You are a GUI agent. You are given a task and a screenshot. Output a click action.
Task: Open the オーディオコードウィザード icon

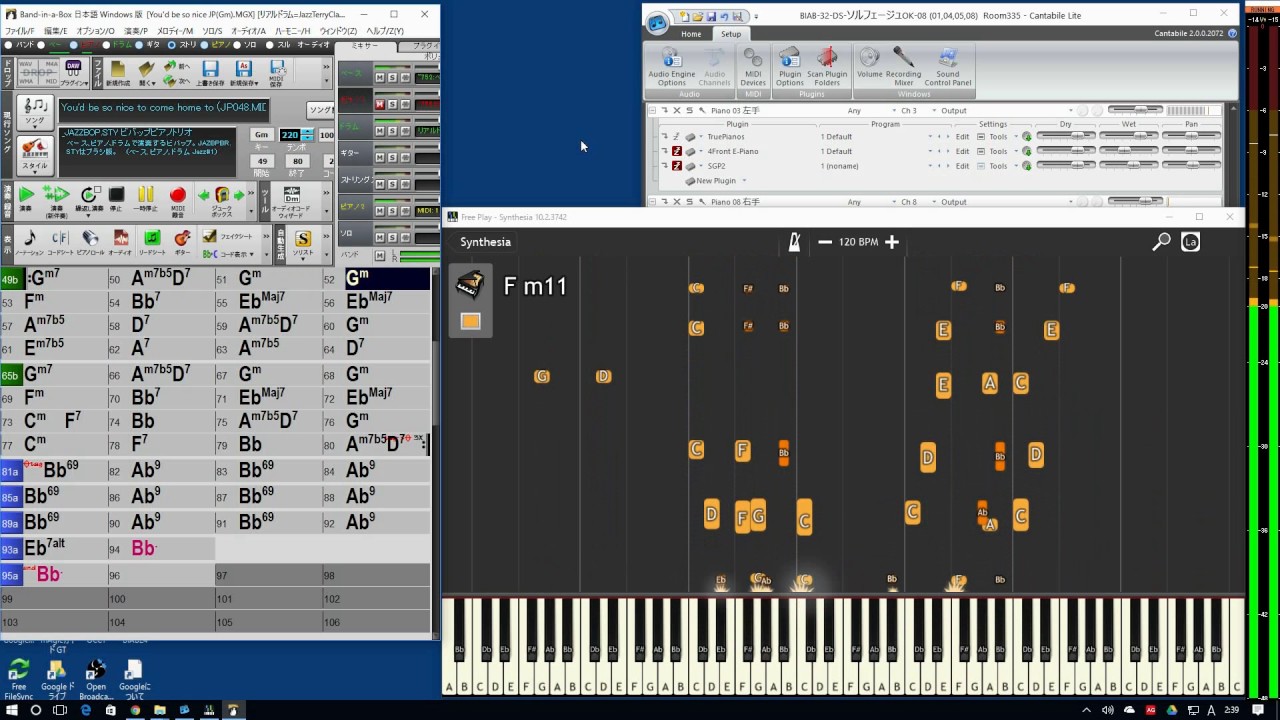point(291,201)
